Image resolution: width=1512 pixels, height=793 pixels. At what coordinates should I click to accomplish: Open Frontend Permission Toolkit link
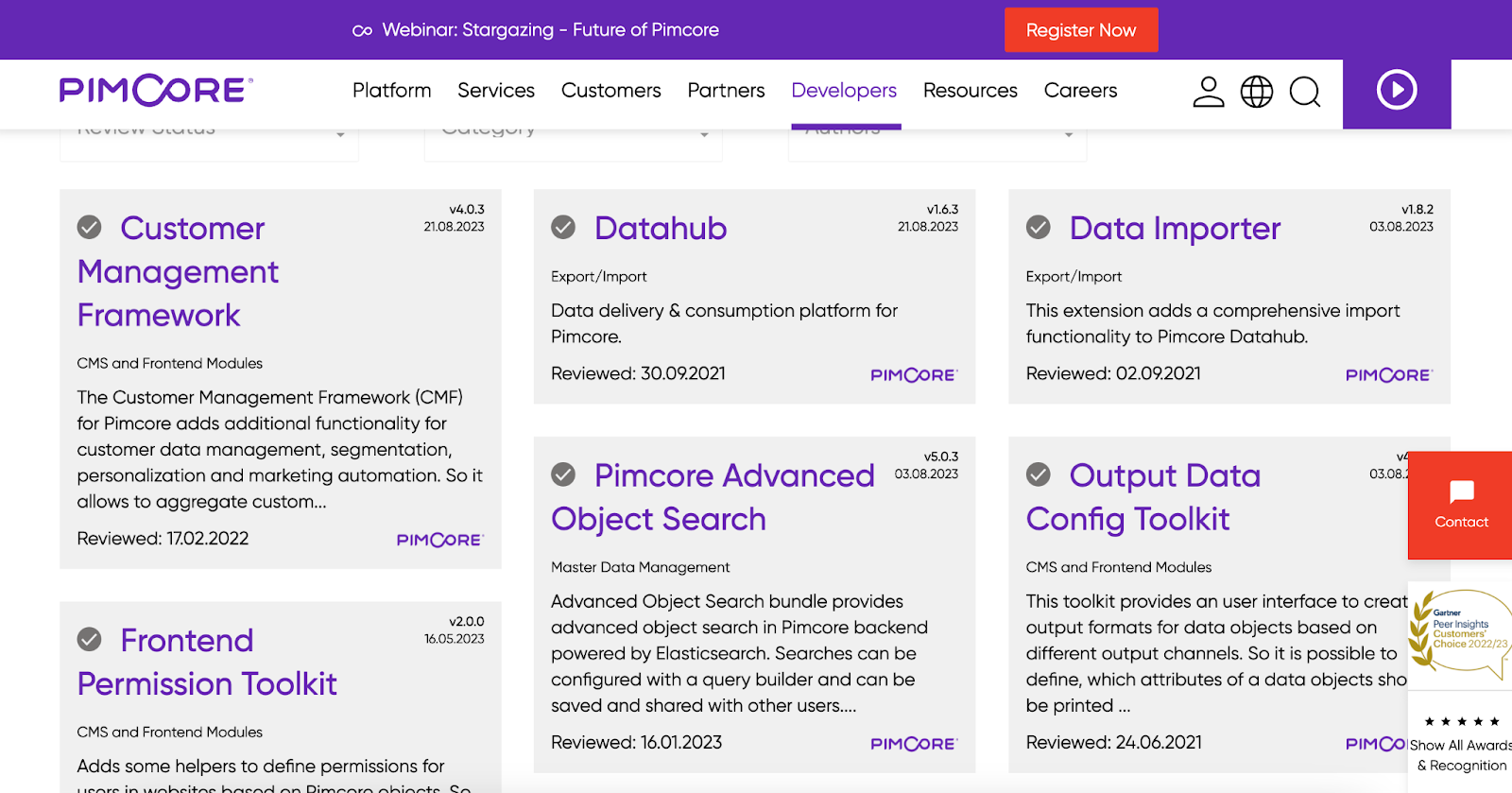coord(207,662)
